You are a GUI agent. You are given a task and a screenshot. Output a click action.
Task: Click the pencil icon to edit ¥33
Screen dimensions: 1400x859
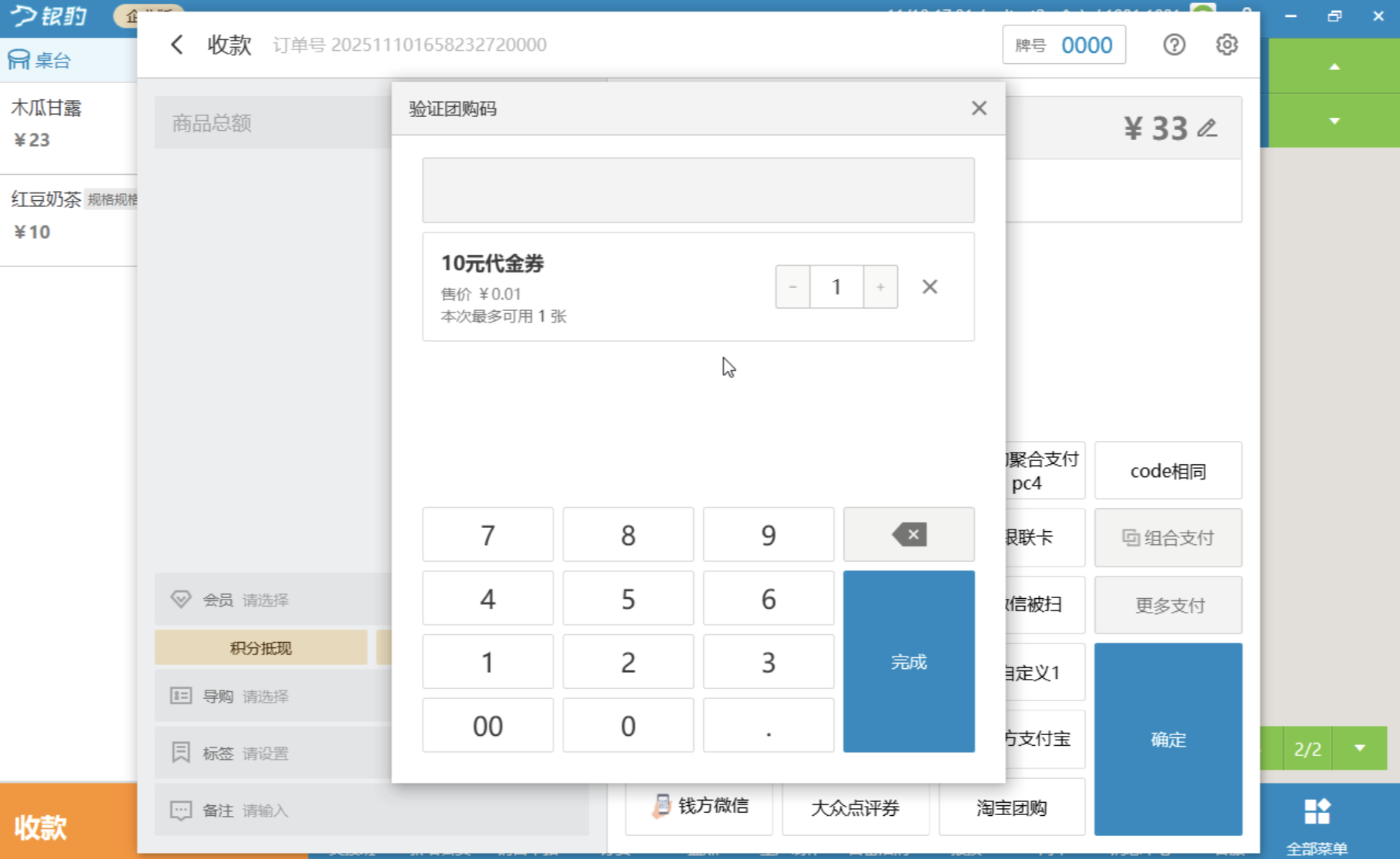[x=1207, y=129]
